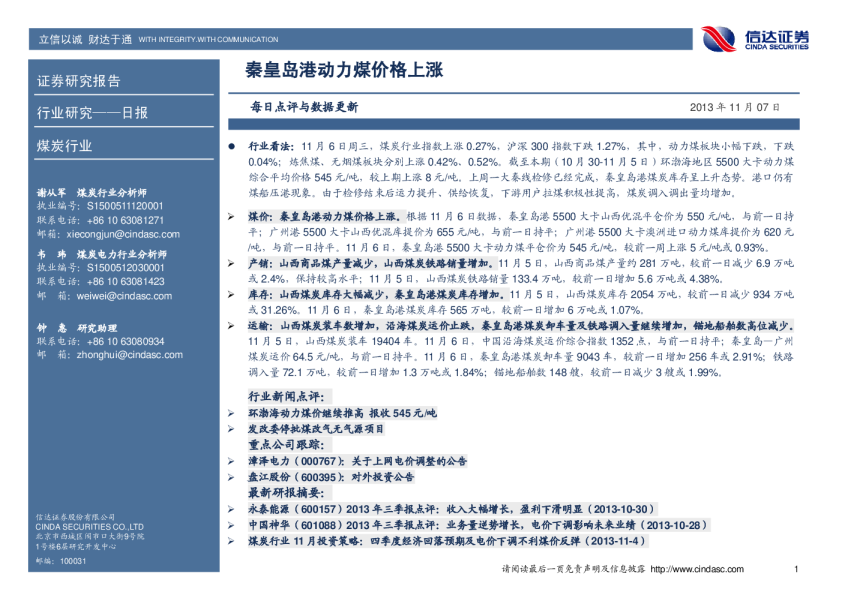Click the arrow bullet beside 永泰能源 item
This screenshot has height=595, width=842.
(232, 509)
